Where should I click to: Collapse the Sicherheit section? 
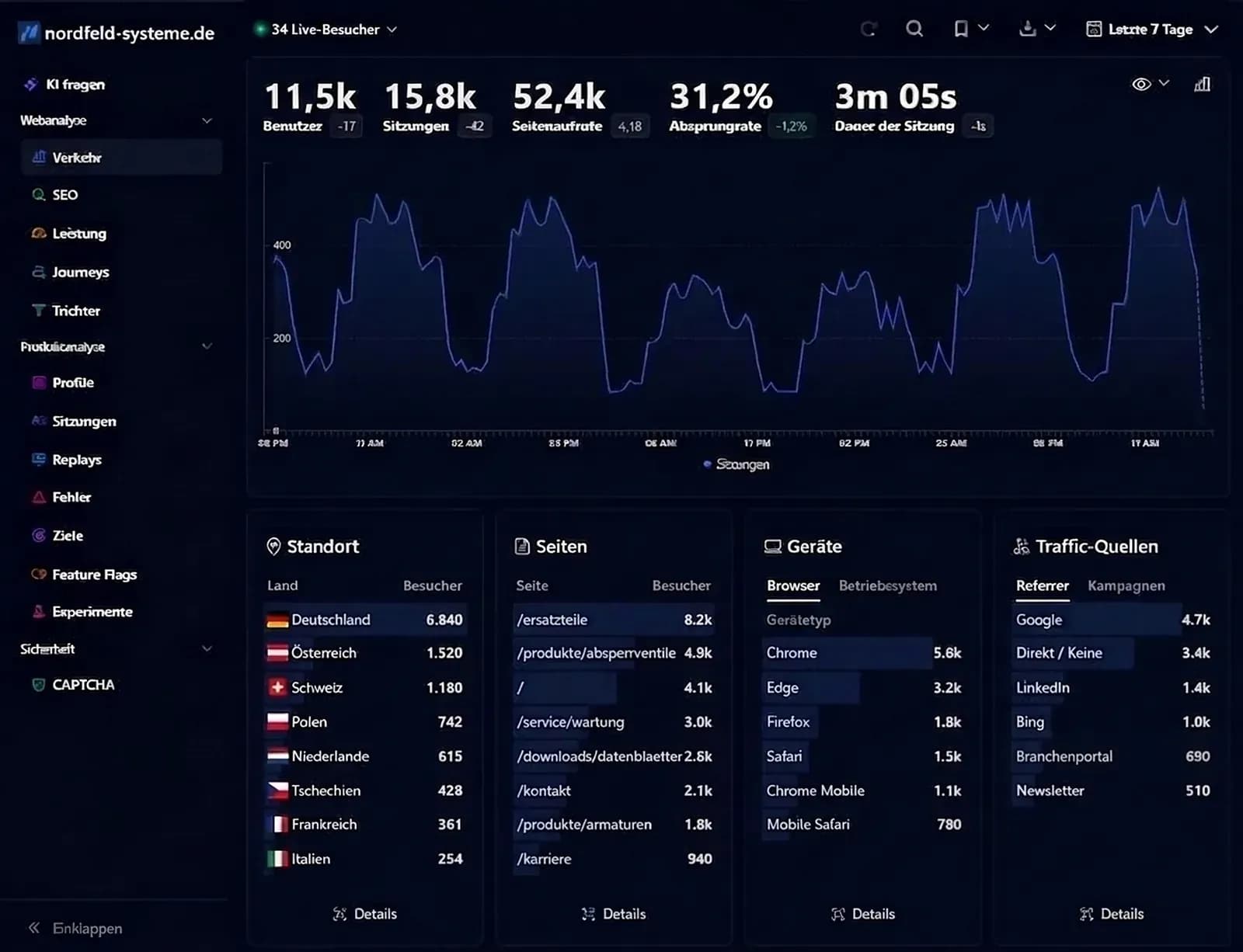point(207,648)
